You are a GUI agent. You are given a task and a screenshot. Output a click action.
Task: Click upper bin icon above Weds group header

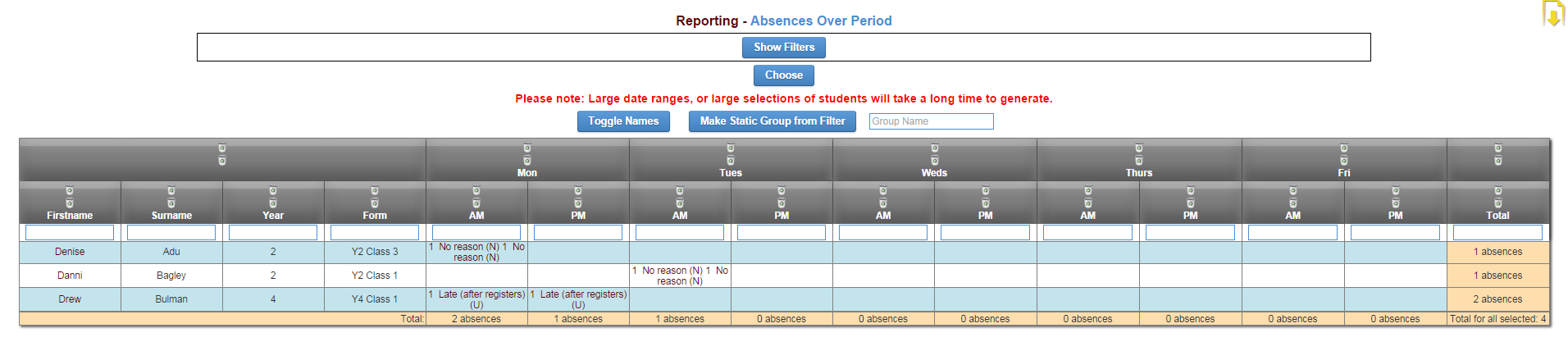click(934, 148)
